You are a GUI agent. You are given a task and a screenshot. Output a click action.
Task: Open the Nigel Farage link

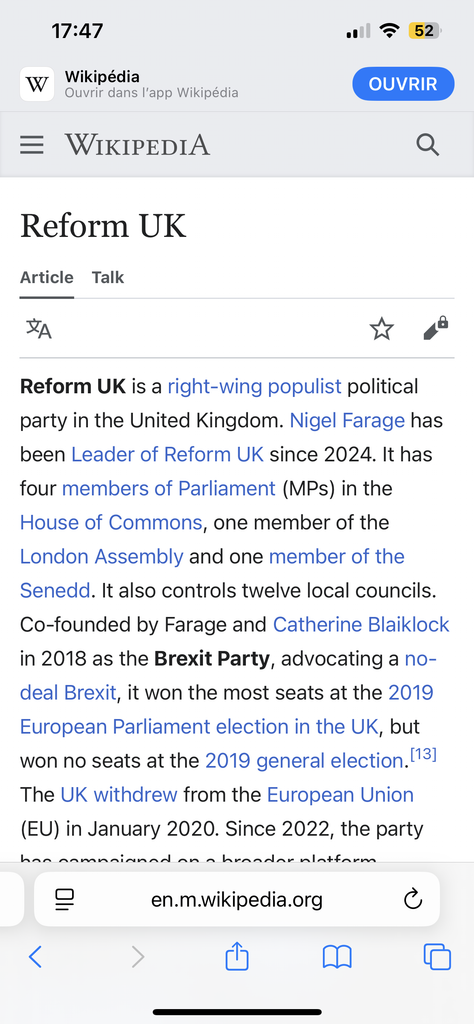coord(347,421)
